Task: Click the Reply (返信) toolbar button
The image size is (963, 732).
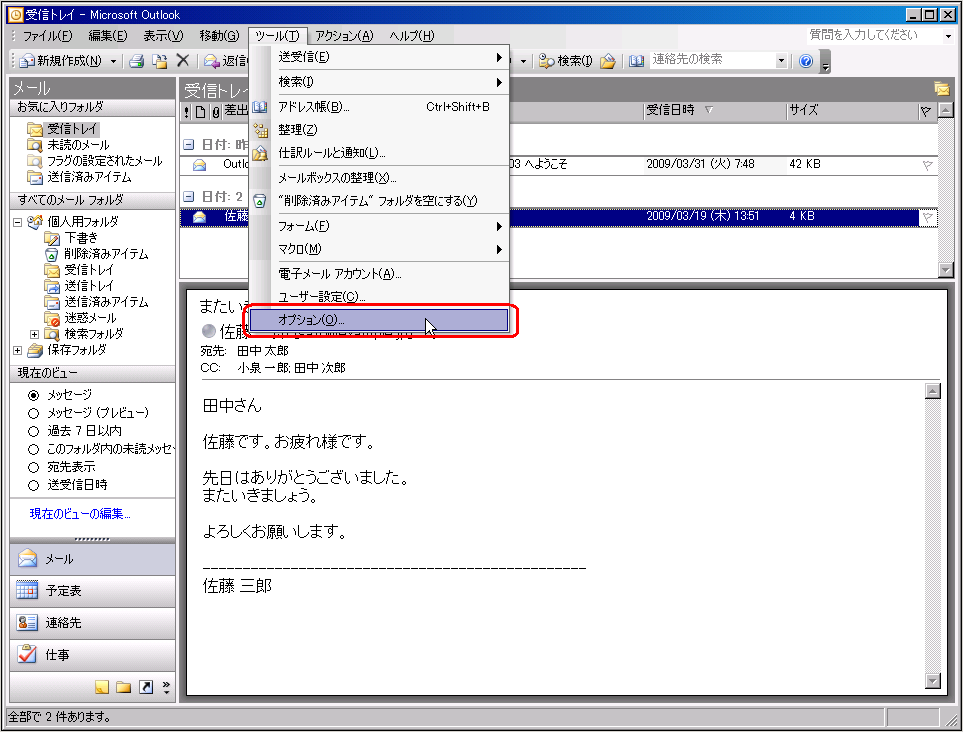Action: [x=225, y=61]
